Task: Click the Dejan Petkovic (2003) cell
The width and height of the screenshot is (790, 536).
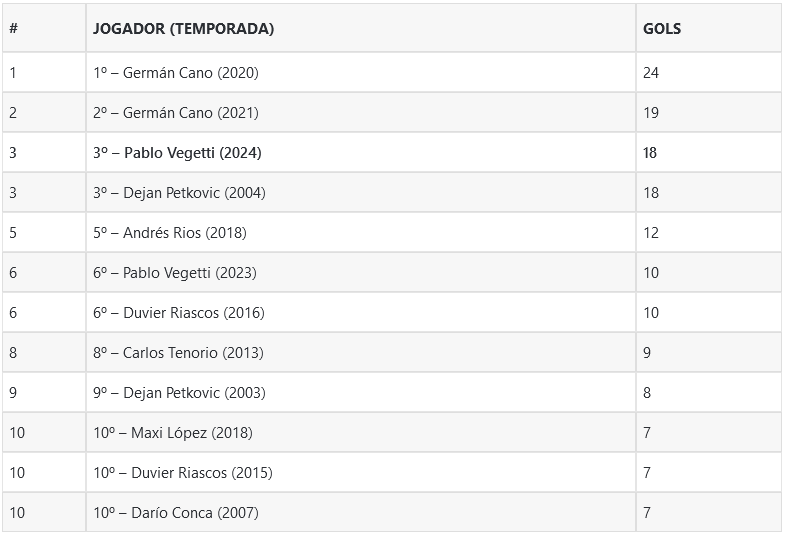Action: pos(179,393)
